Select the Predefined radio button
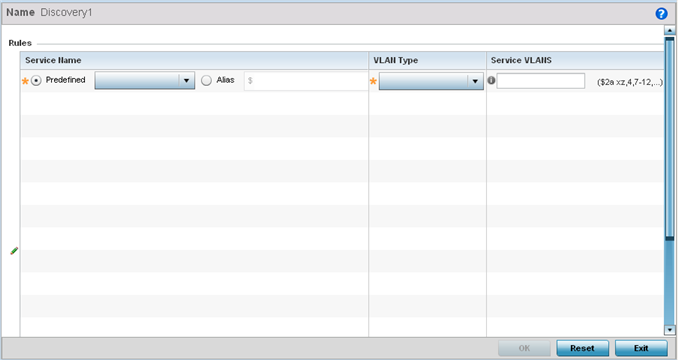Viewport: 678px width, 360px height. pyautogui.click(x=36, y=81)
